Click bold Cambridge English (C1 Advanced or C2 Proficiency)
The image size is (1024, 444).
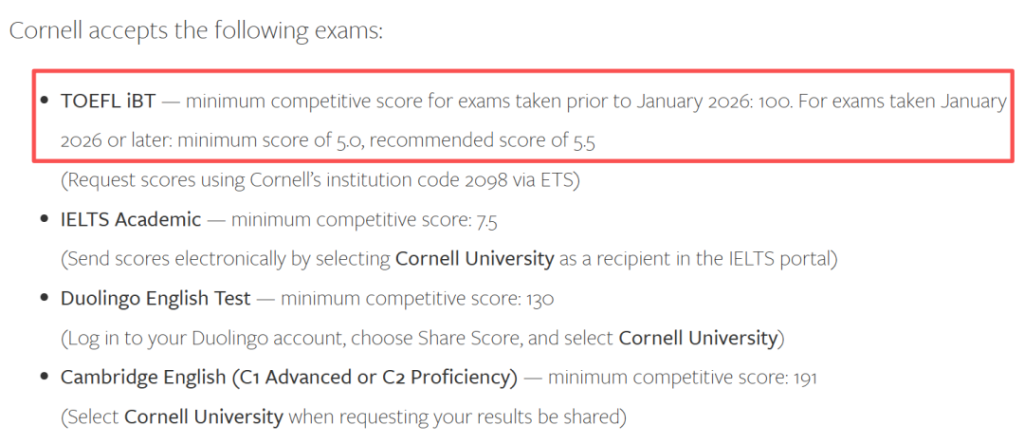(289, 378)
